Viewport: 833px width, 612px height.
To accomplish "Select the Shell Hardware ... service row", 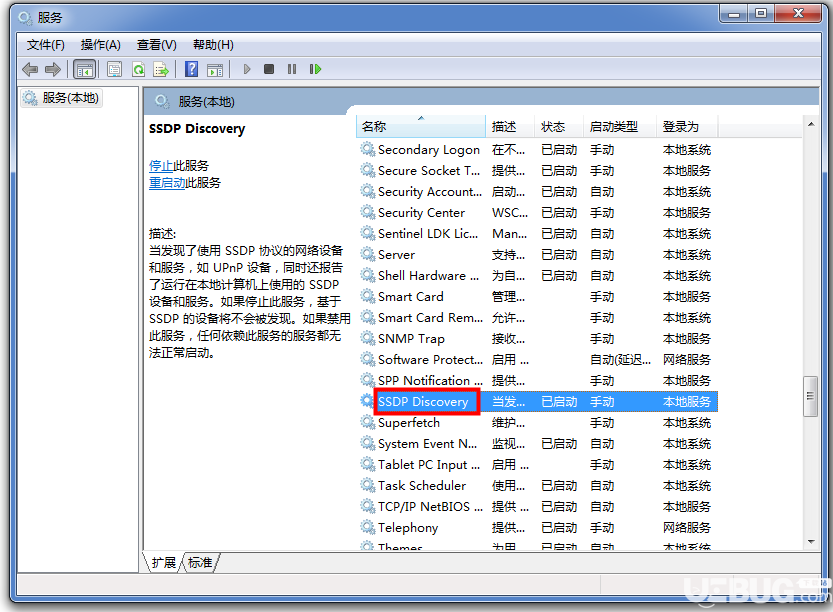I will pyautogui.click(x=537, y=276).
